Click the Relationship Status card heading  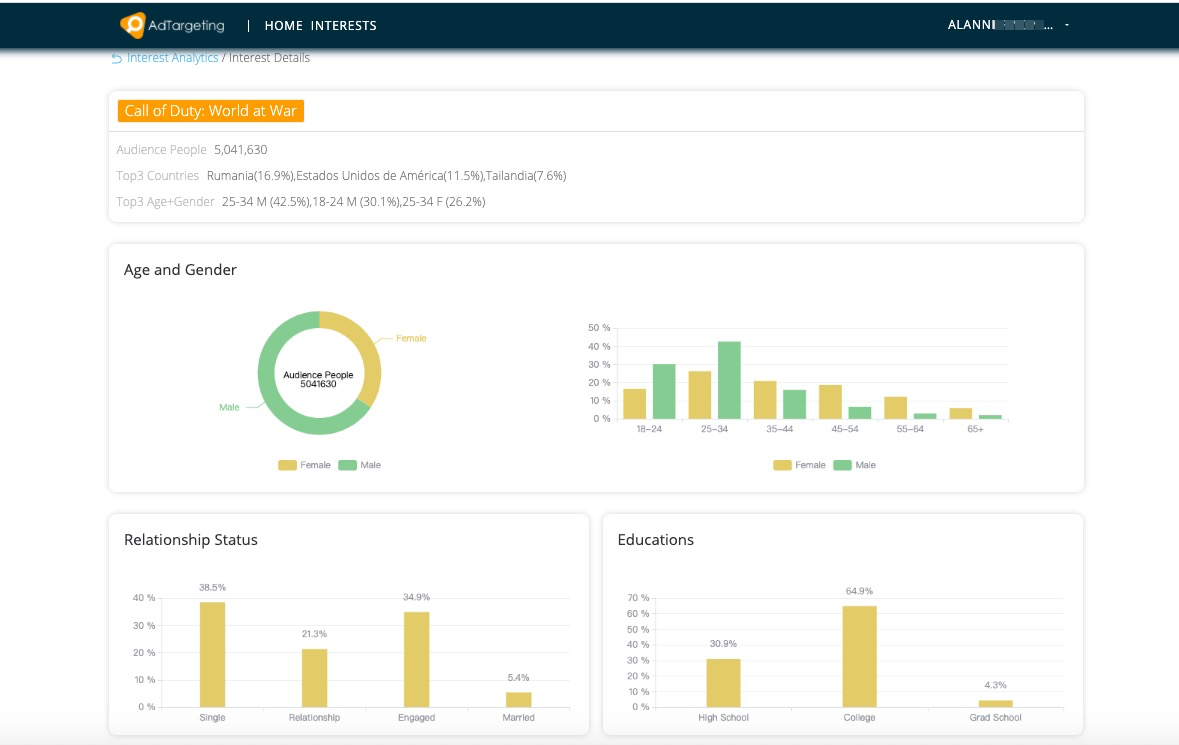191,540
